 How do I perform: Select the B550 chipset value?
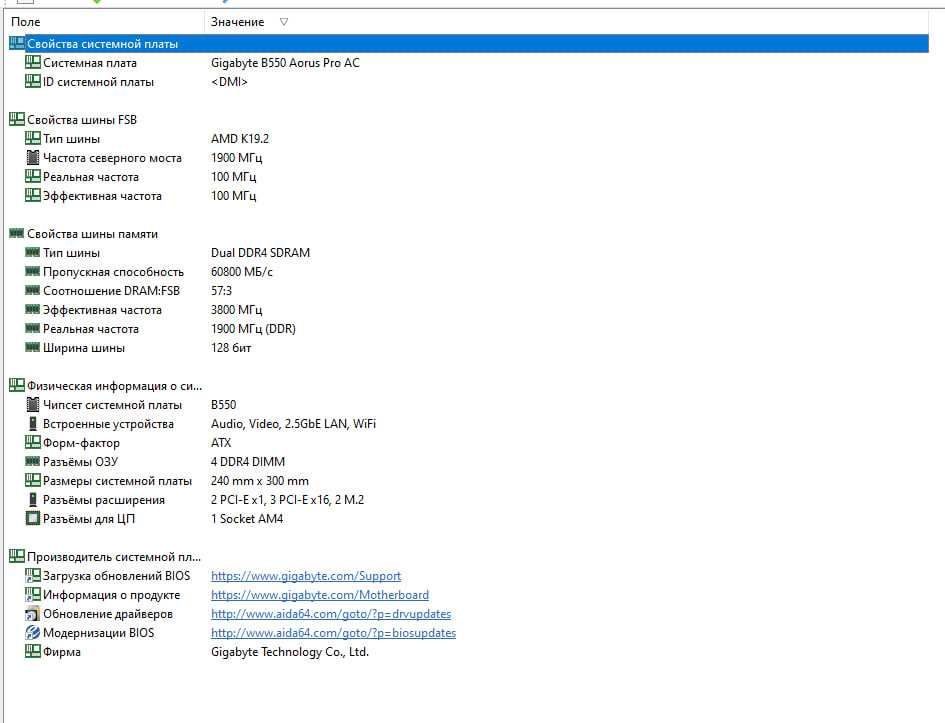click(x=224, y=404)
